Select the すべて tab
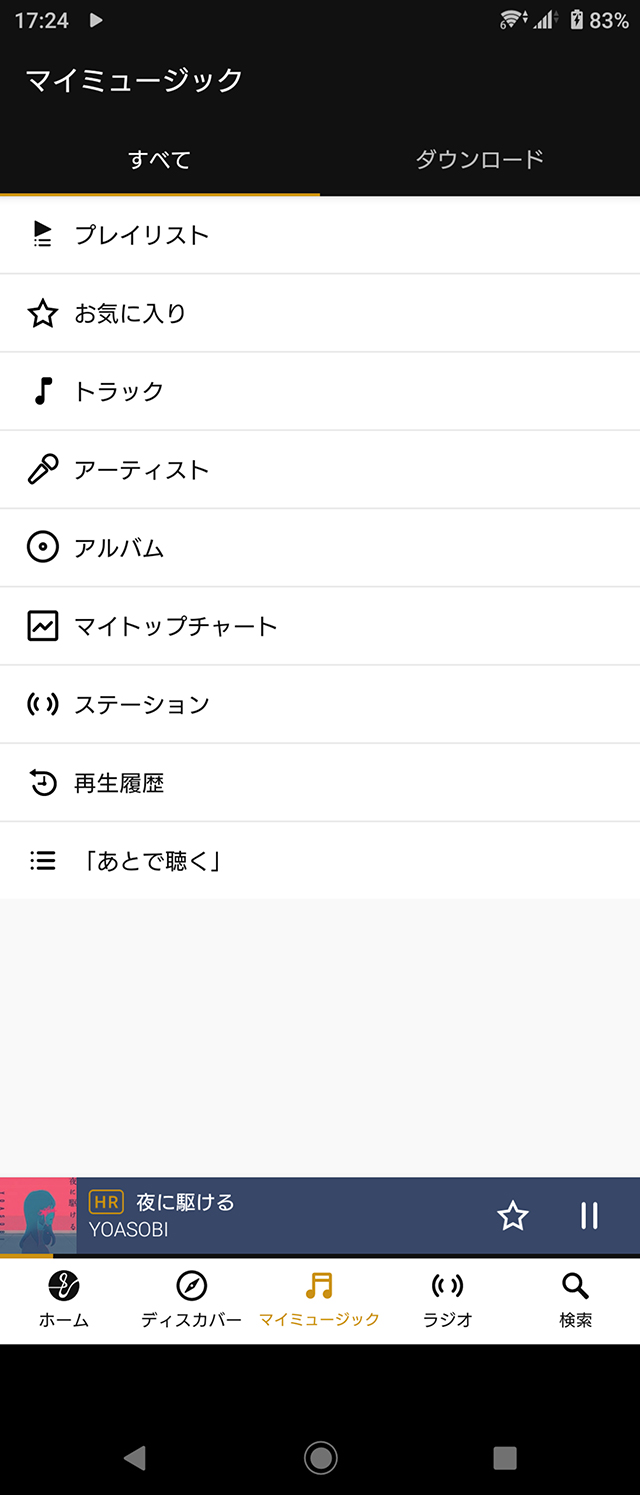This screenshot has width=640, height=1495. click(x=160, y=158)
